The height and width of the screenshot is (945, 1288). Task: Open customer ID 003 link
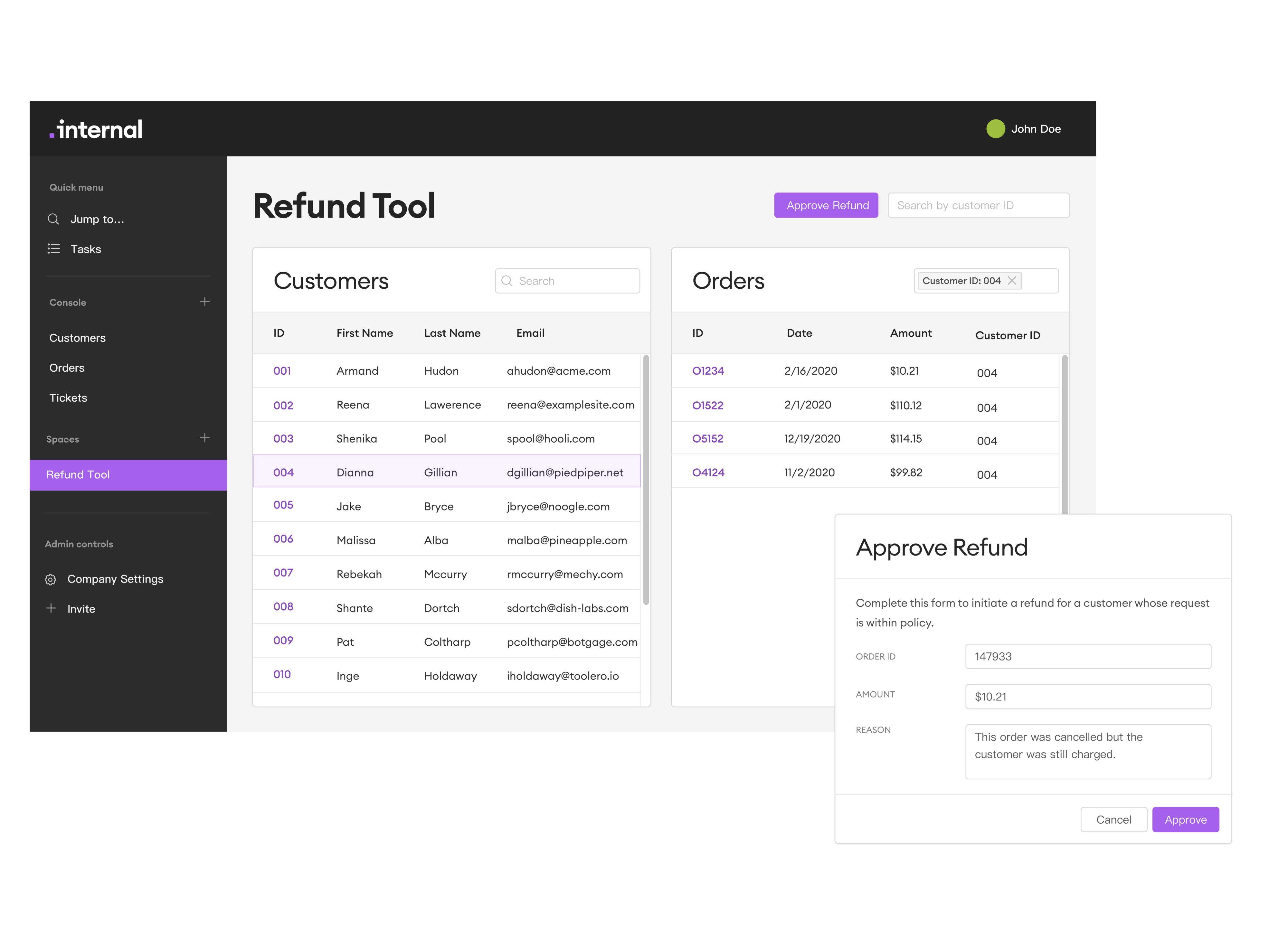point(283,439)
